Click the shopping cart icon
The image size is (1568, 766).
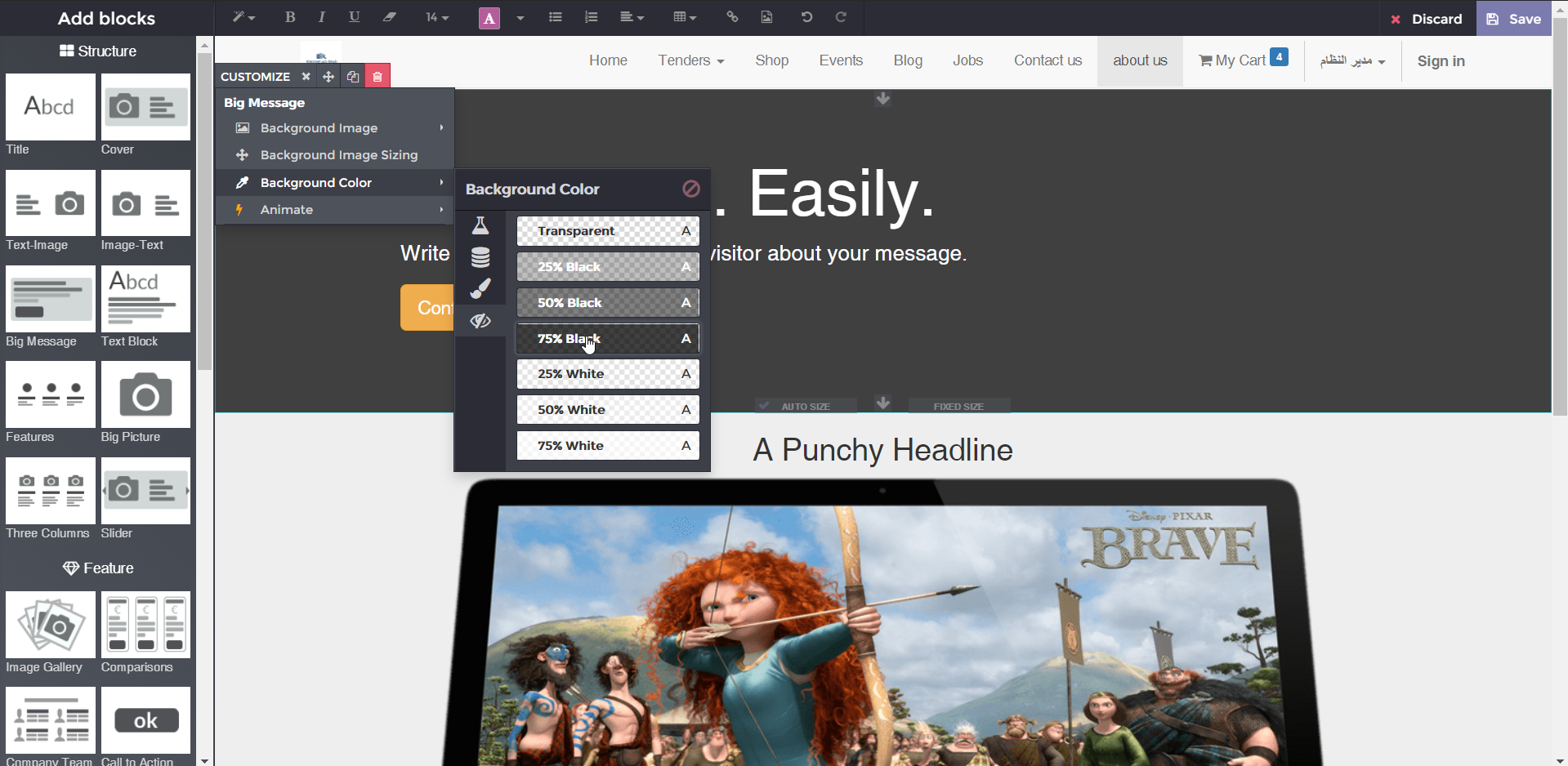coord(1205,60)
